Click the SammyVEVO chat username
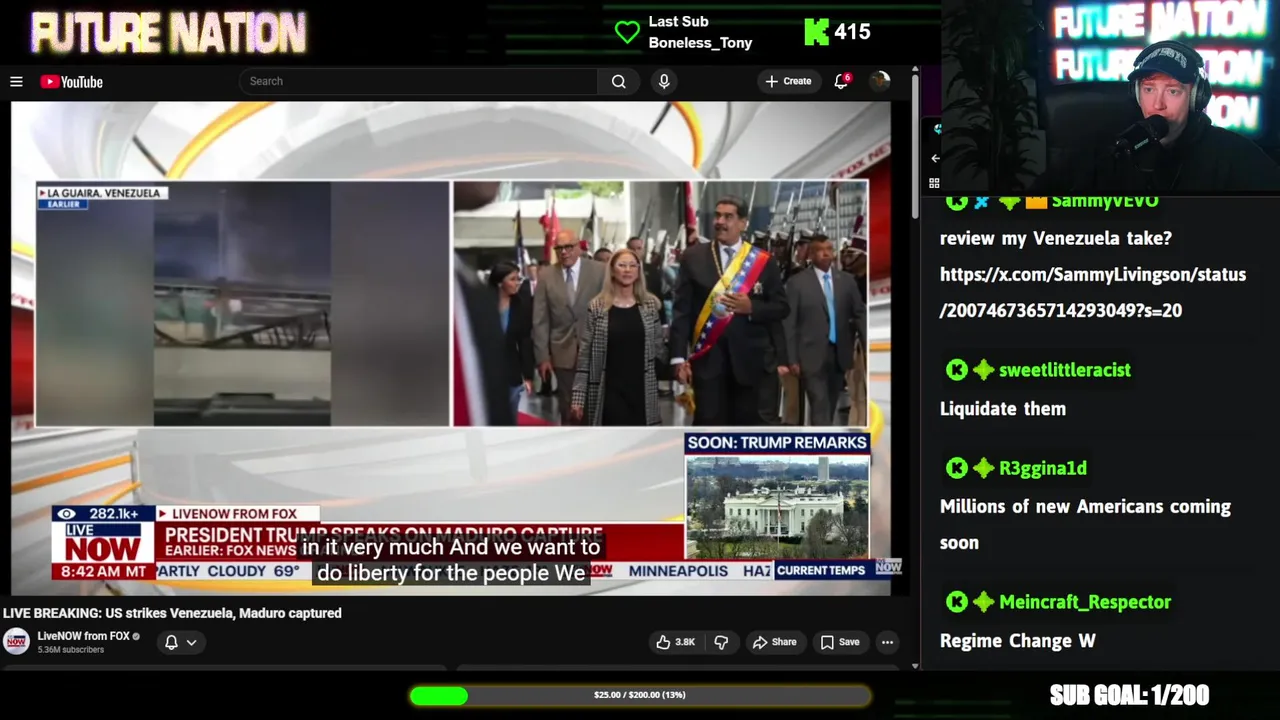The width and height of the screenshot is (1280, 720). pyautogui.click(x=1105, y=201)
